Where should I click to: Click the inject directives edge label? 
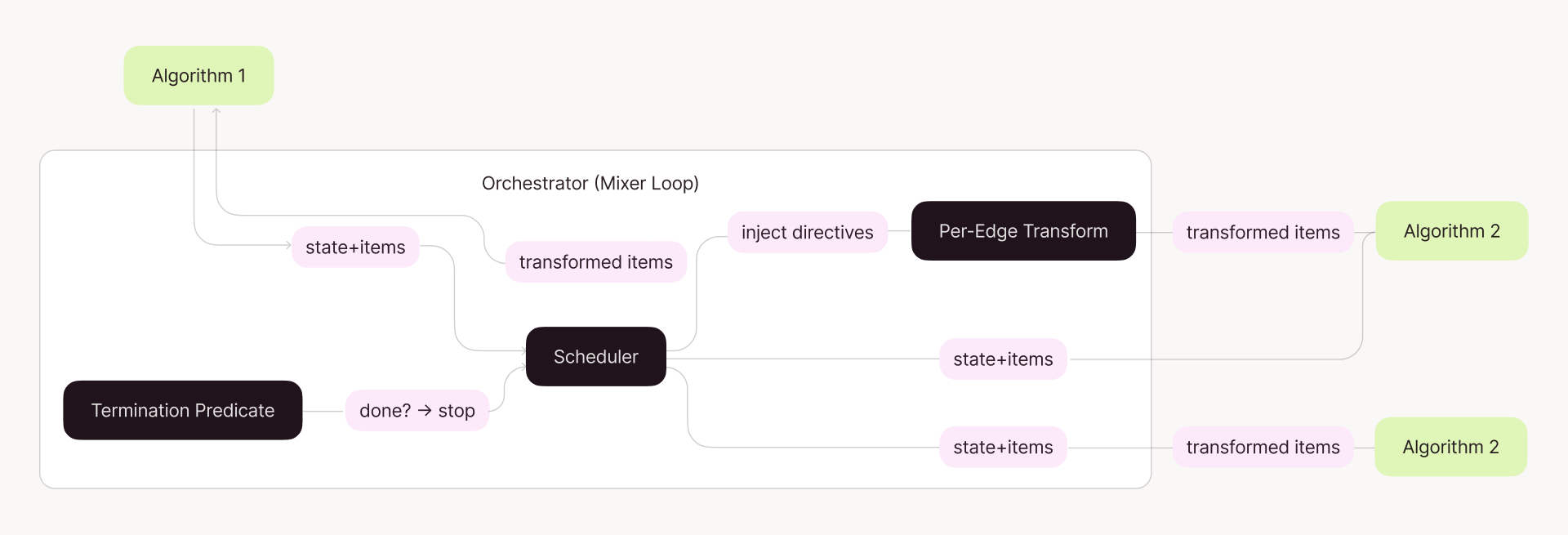tap(807, 233)
